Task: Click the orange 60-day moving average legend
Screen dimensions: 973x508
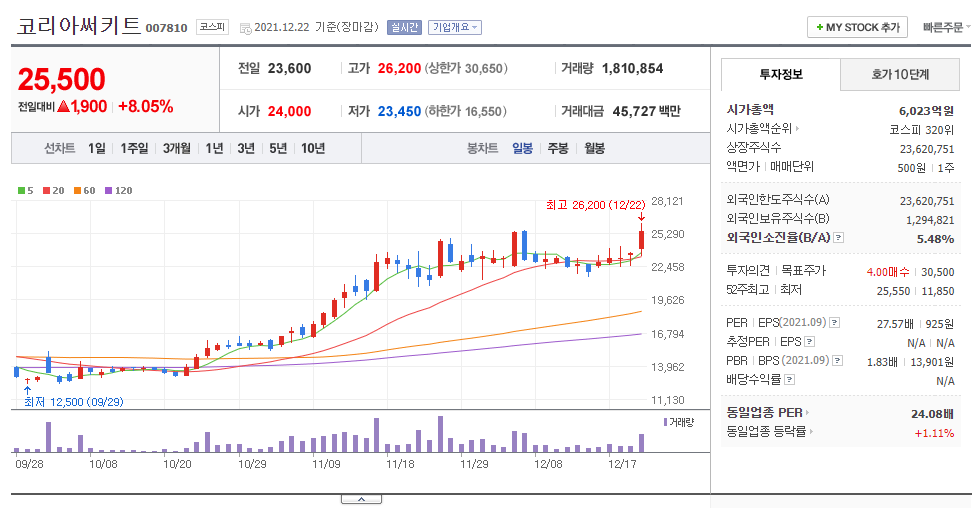Action: pos(84,190)
